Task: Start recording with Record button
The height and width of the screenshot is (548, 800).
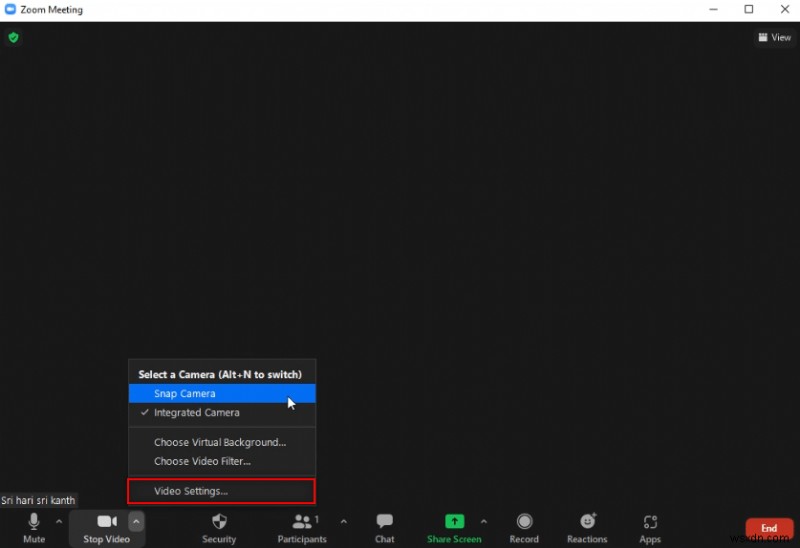Action: point(524,529)
